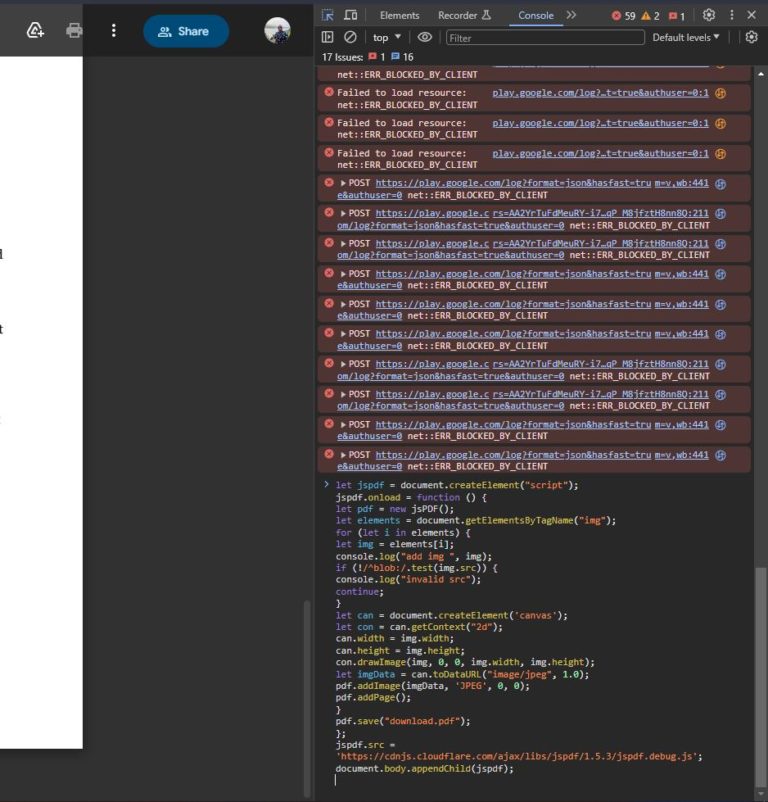Open live expression using the eye icon
The width and height of the screenshot is (768, 802).
tap(425, 37)
